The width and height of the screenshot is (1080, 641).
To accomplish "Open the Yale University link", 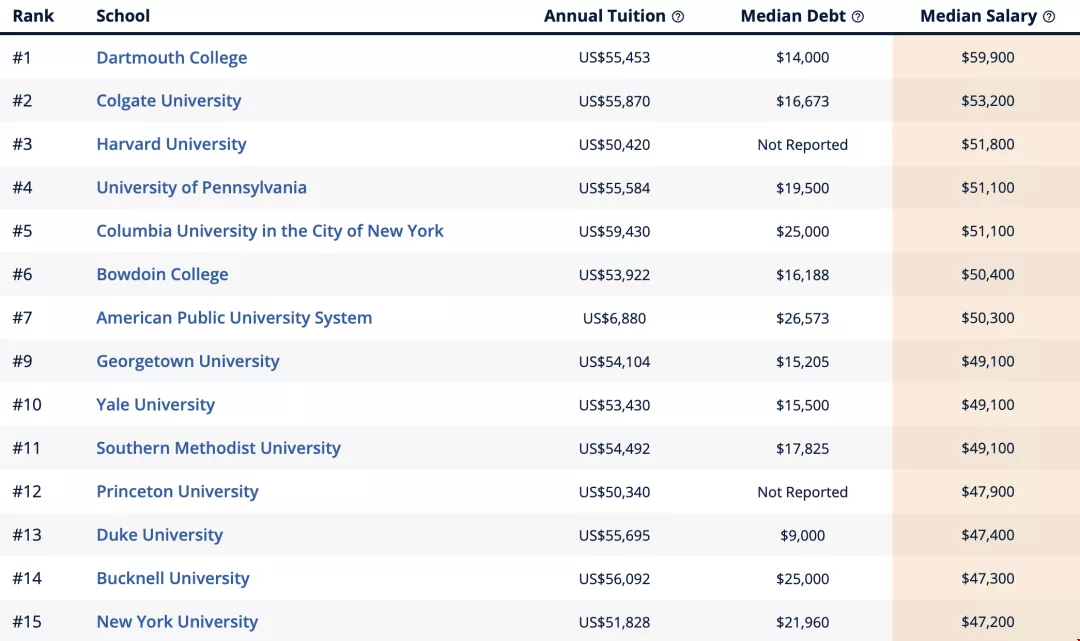I will pos(155,405).
